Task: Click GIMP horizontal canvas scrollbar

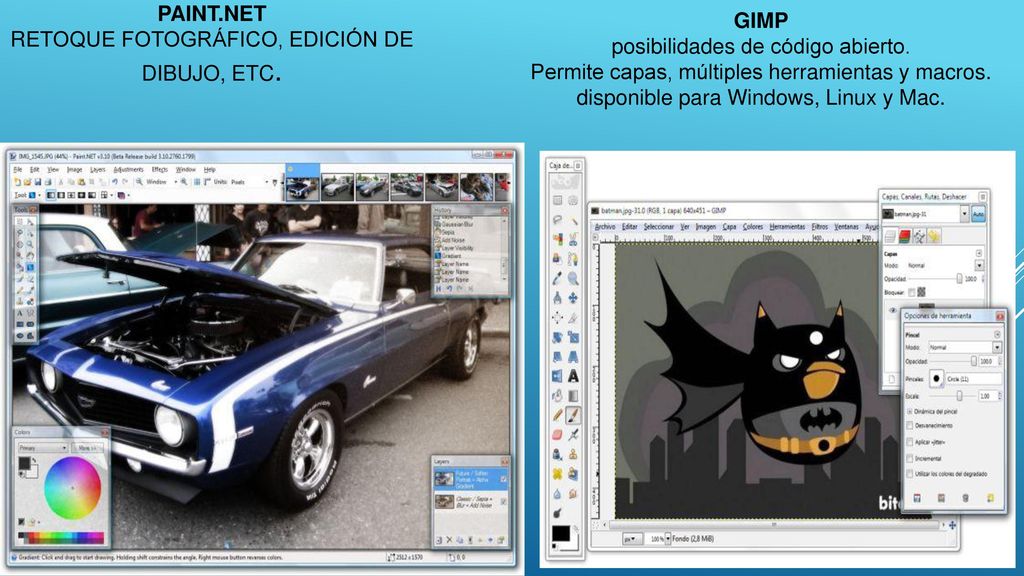Action: click(773, 525)
